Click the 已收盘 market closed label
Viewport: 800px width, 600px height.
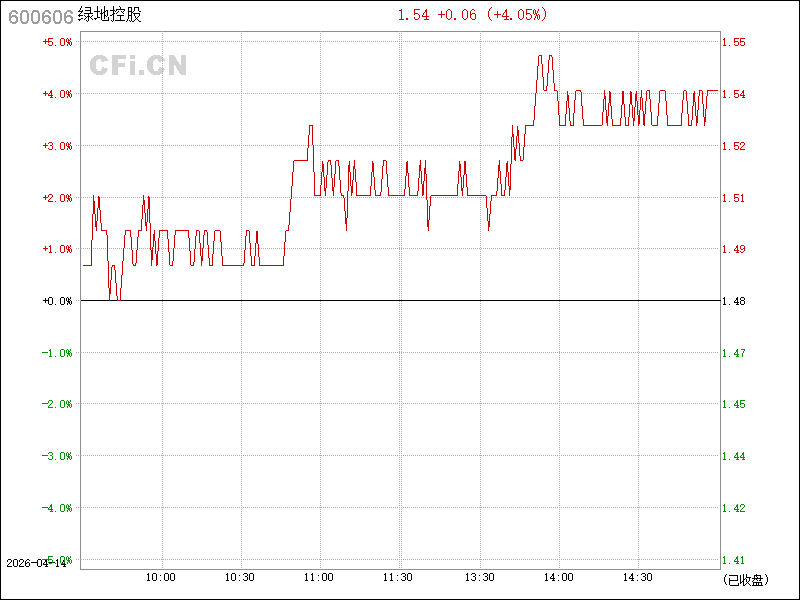point(744,579)
